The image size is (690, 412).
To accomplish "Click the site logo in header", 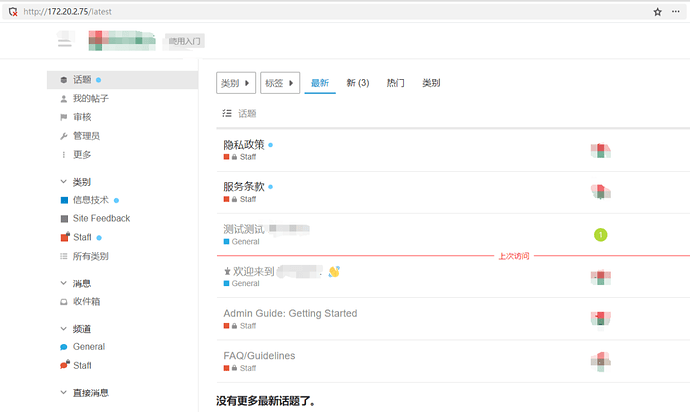I will (122, 40).
